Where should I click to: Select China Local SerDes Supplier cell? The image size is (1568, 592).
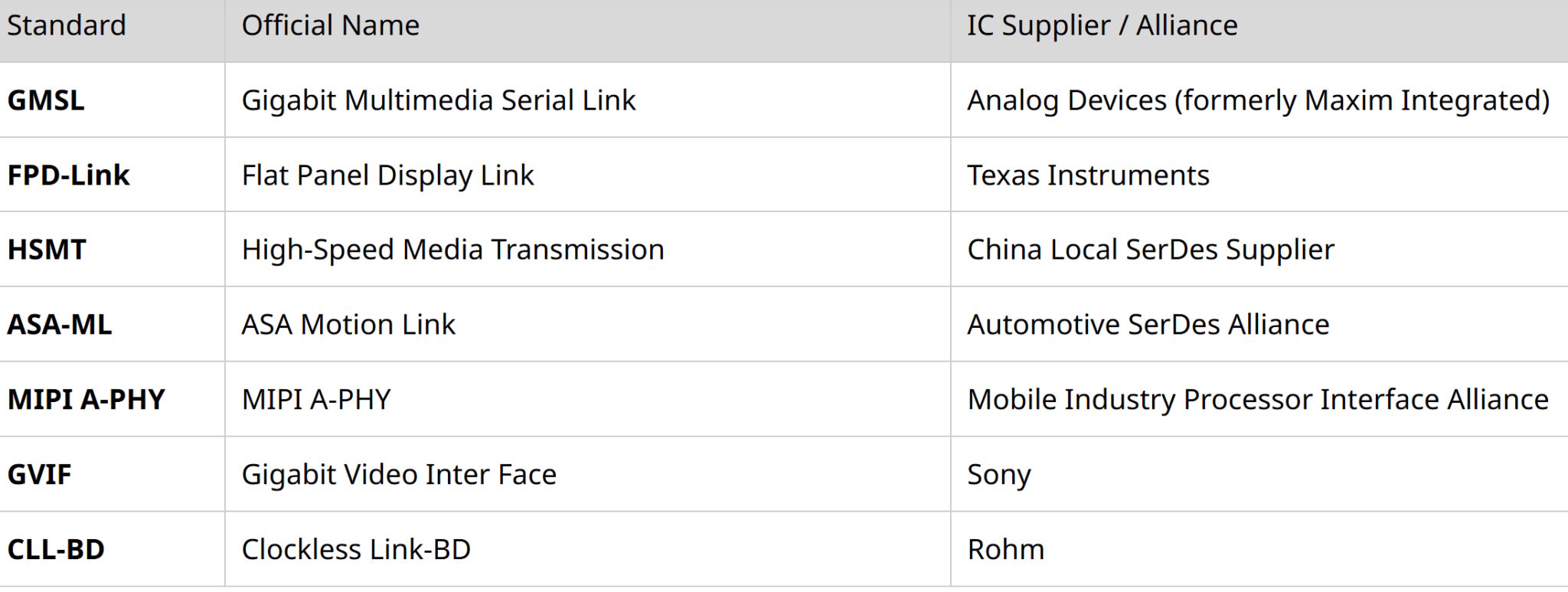1150,250
